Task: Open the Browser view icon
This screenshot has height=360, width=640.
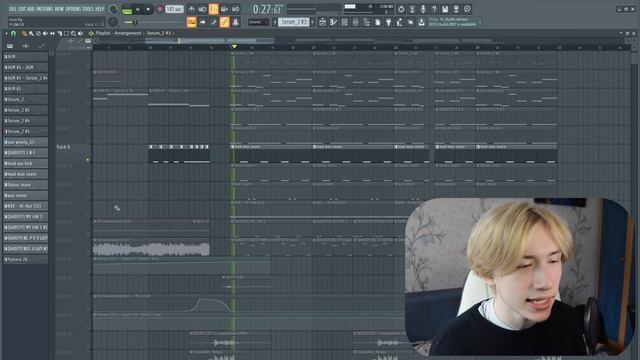Action: (x=367, y=22)
